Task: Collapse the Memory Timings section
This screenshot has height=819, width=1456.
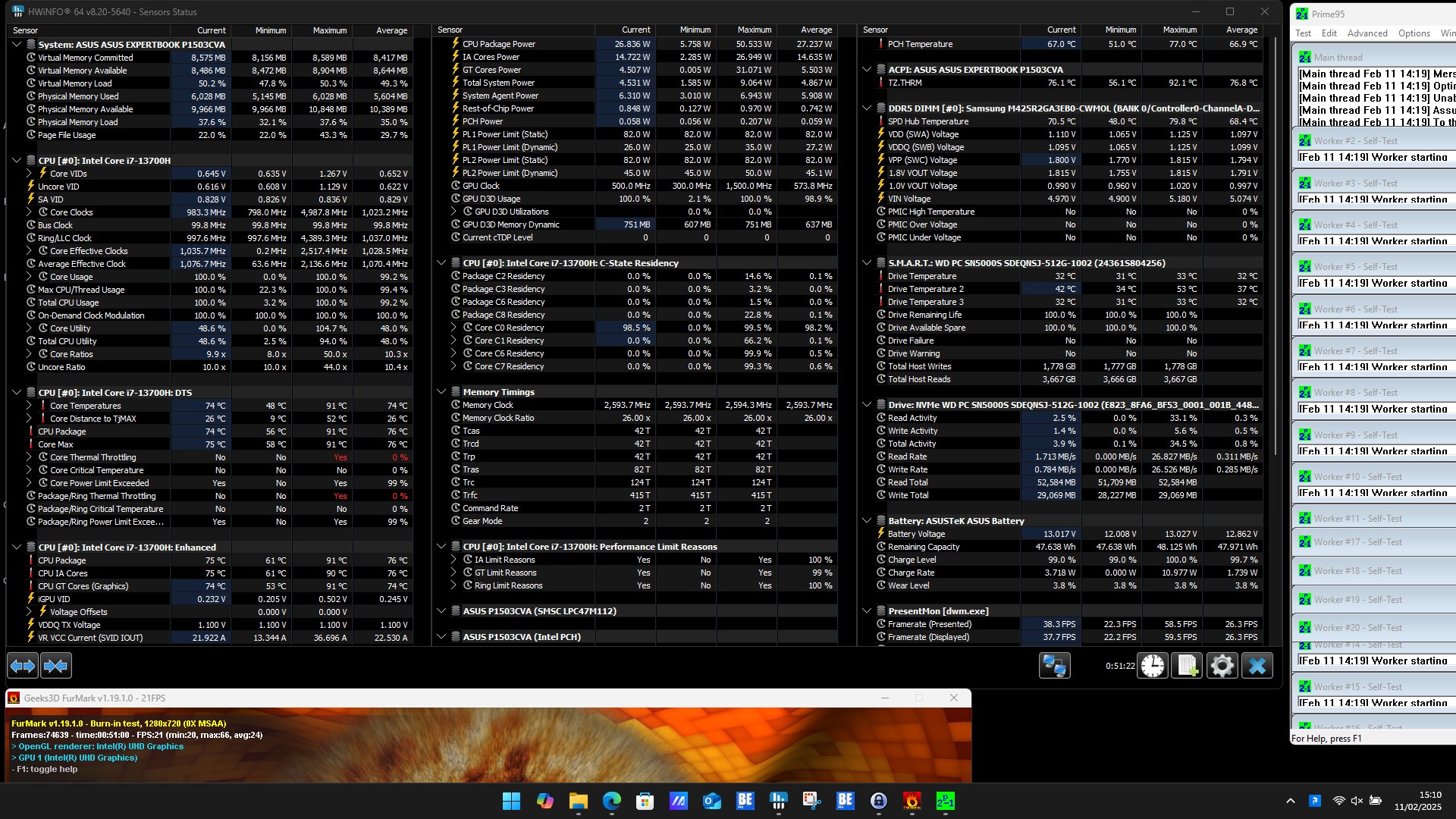Action: click(x=441, y=392)
